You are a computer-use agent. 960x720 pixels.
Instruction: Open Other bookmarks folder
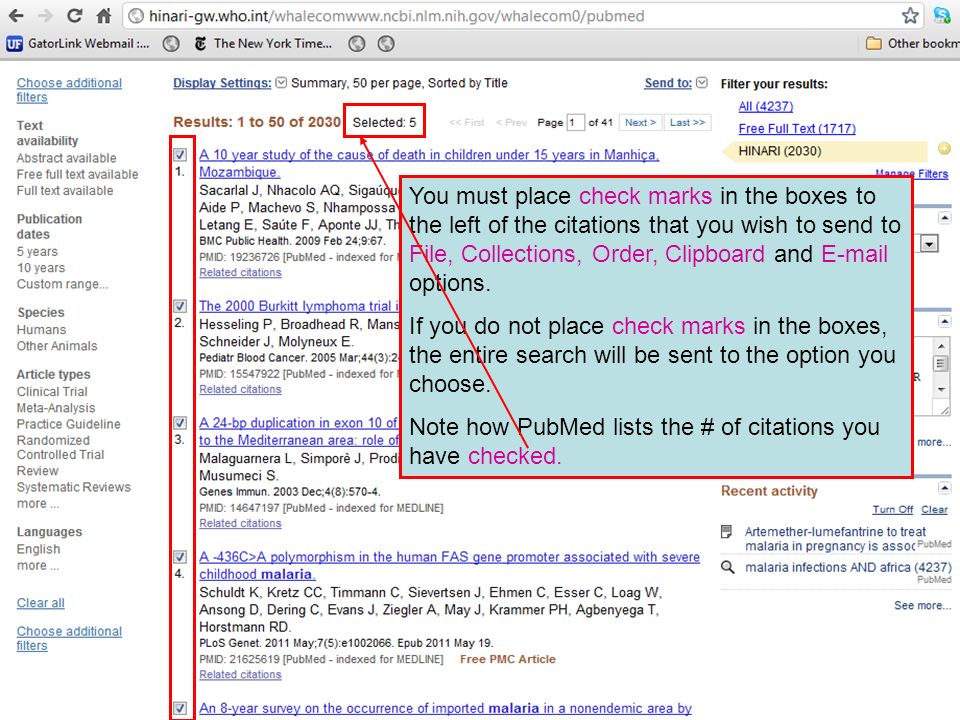(913, 43)
